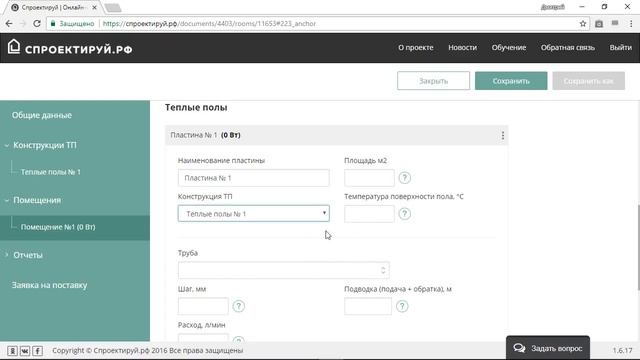Open the Chrome three-dot menu
This screenshot has height=360, width=640.
(631, 24)
